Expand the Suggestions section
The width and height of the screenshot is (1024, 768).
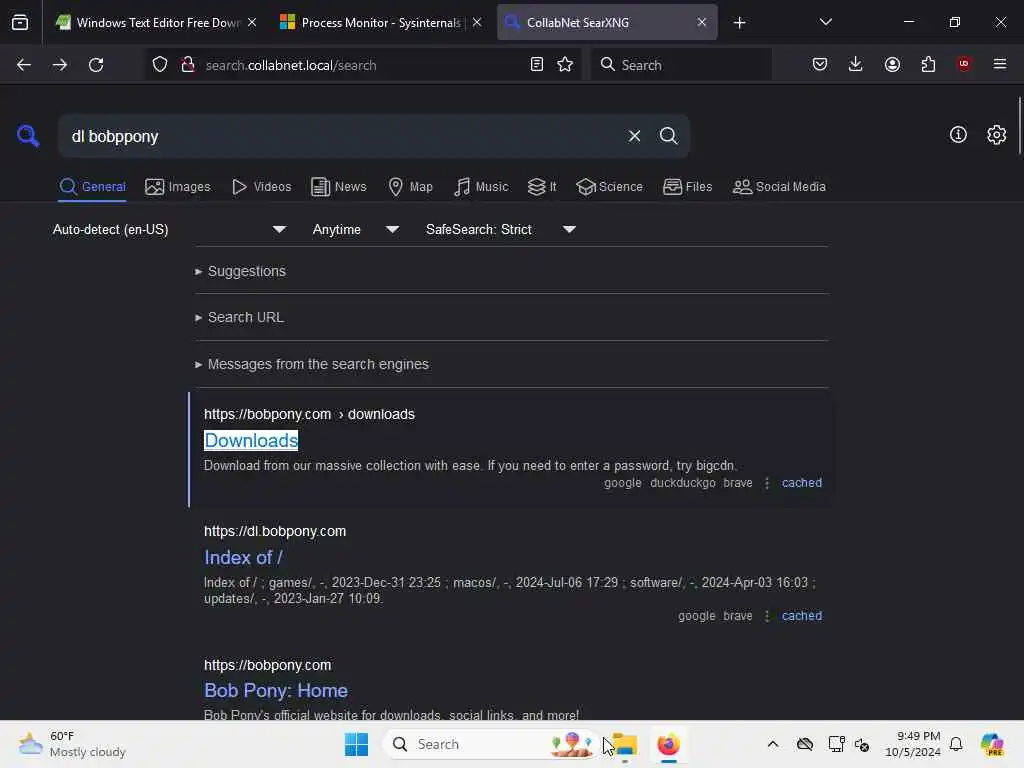point(240,271)
